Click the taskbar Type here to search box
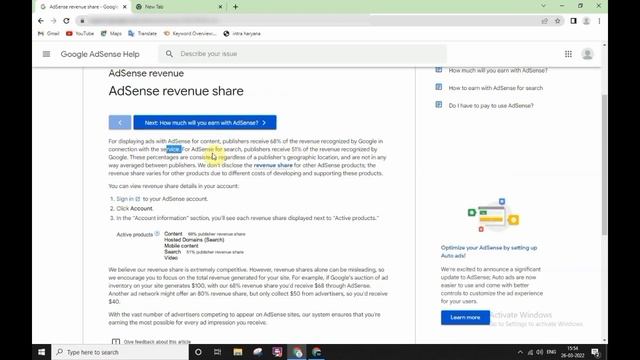Viewport: 640px width, 360px height. tap(120, 352)
